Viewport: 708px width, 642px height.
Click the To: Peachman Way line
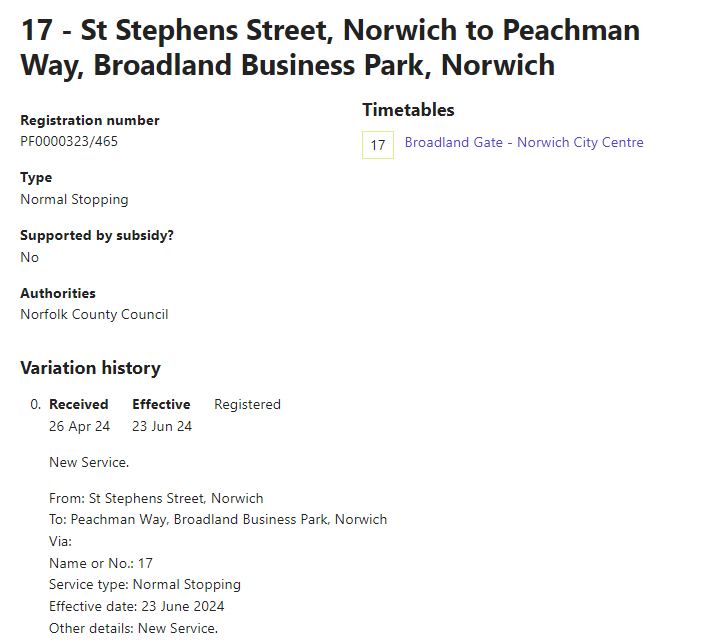pos(218,520)
